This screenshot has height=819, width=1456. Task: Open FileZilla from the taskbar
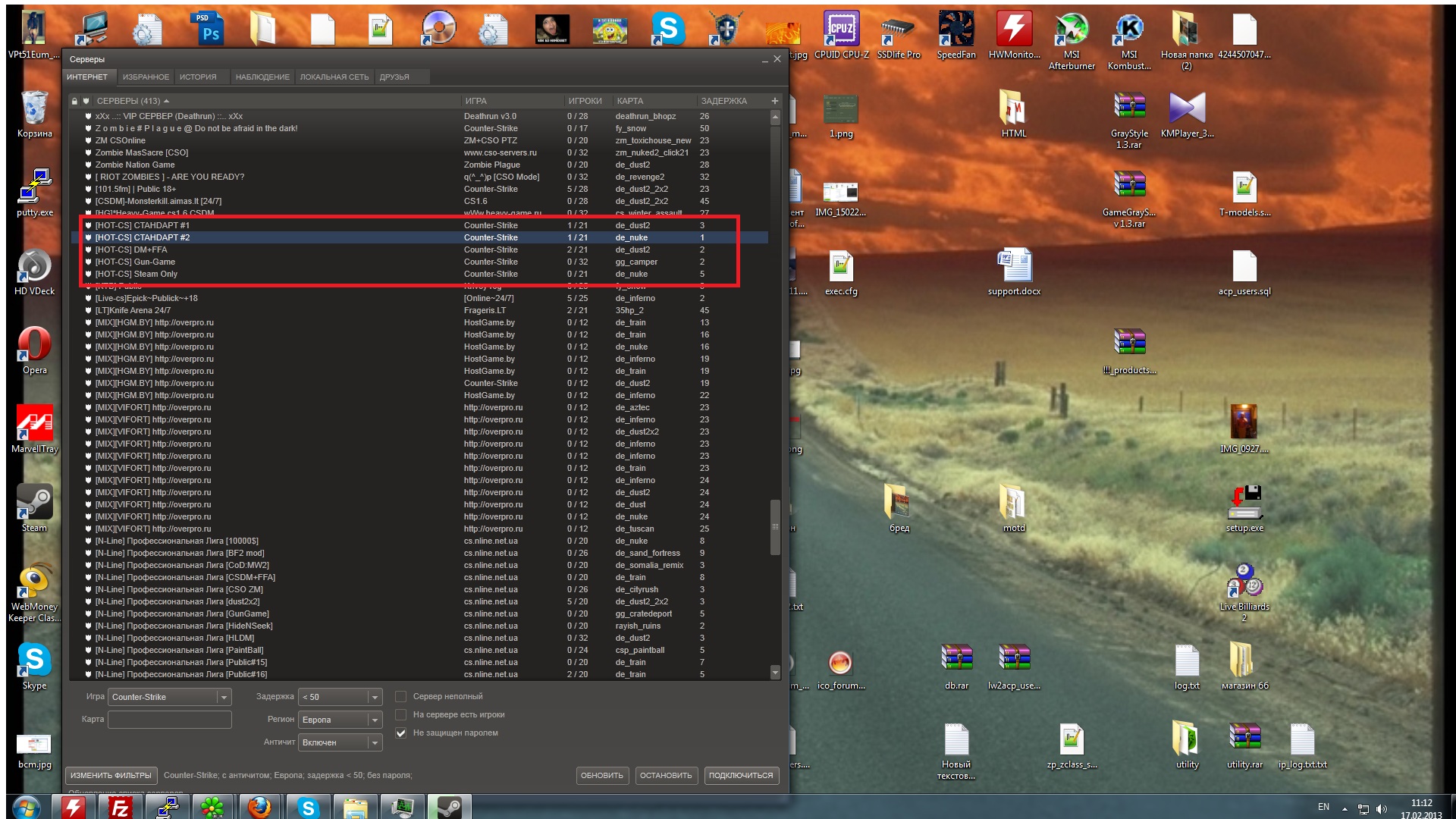(x=121, y=808)
